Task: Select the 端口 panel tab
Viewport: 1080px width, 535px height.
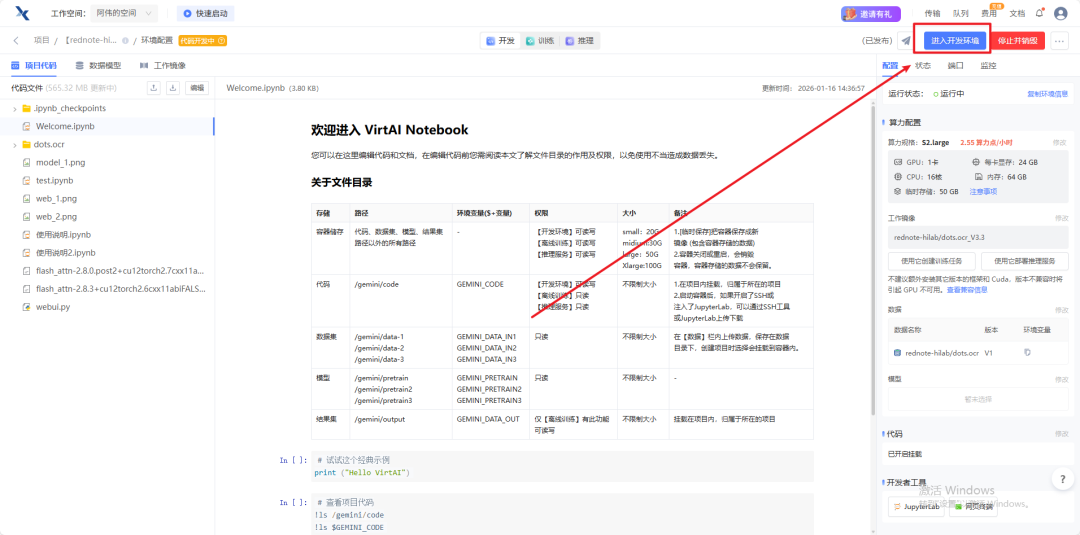Action: (x=955, y=65)
